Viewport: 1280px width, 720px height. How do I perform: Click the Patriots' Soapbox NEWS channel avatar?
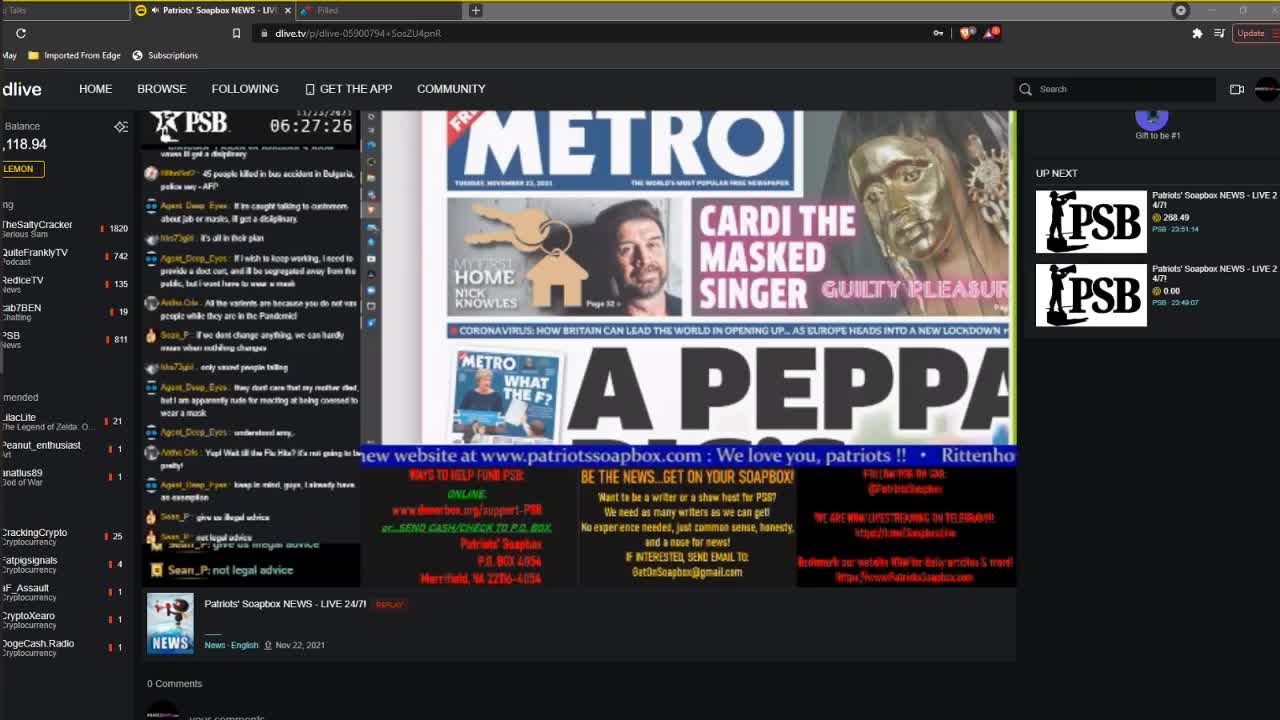pyautogui.click(x=170, y=623)
